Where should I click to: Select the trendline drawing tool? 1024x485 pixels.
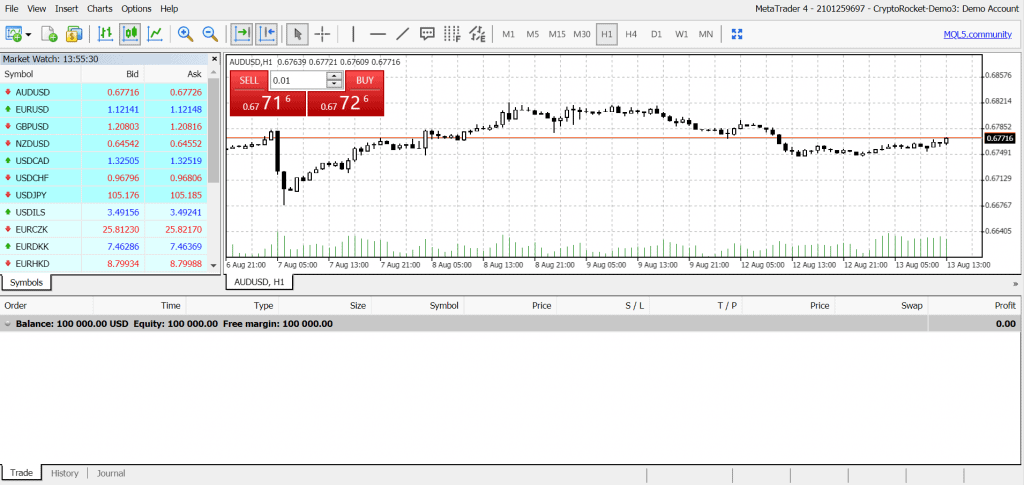403,33
